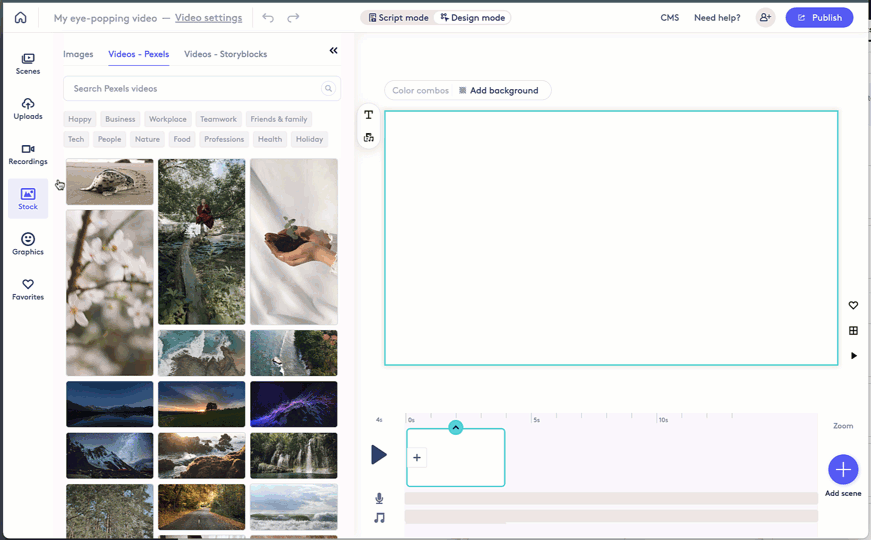
Task: Toggle the Nature filter tag
Action: (147, 139)
